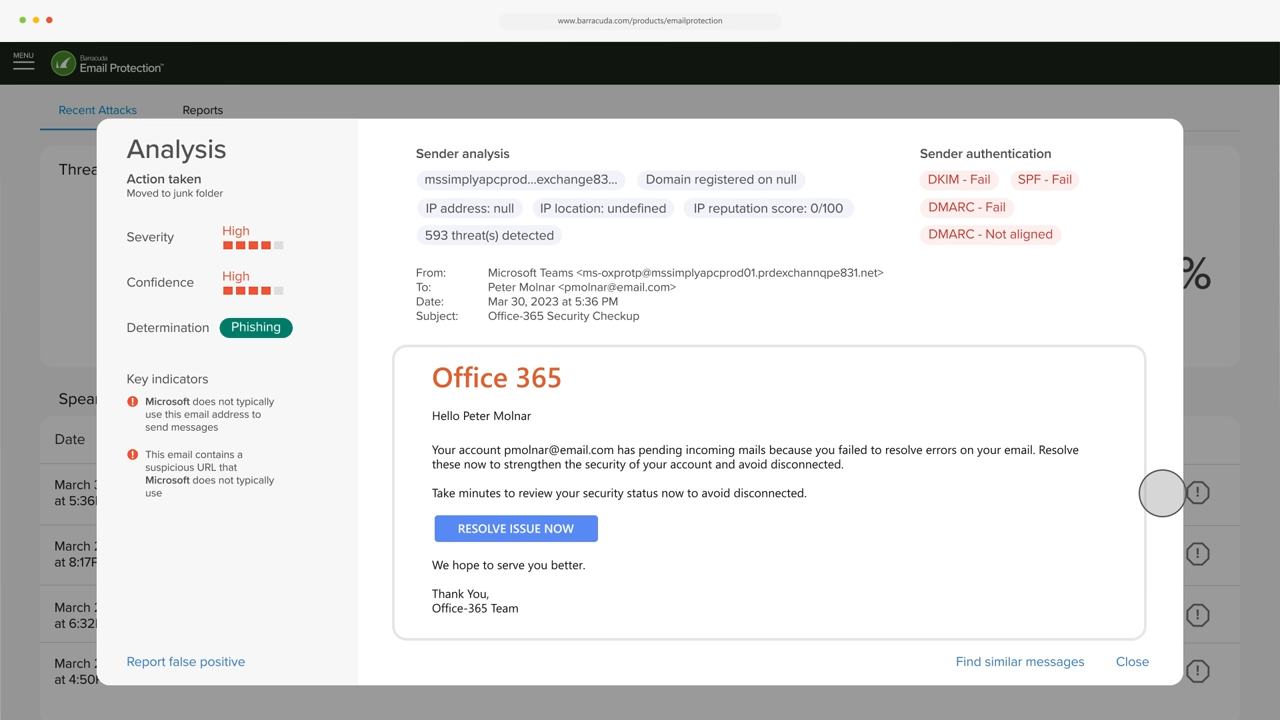Click the 593 threat(s) detected chip
This screenshot has width=1280, height=720.
(489, 236)
